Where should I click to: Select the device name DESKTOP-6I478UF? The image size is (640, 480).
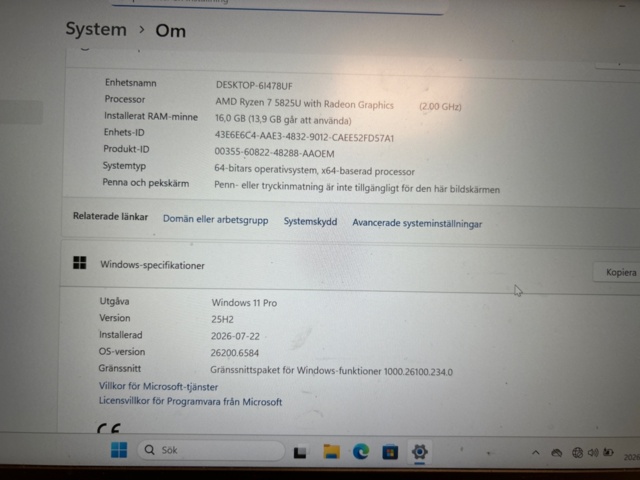tap(254, 86)
